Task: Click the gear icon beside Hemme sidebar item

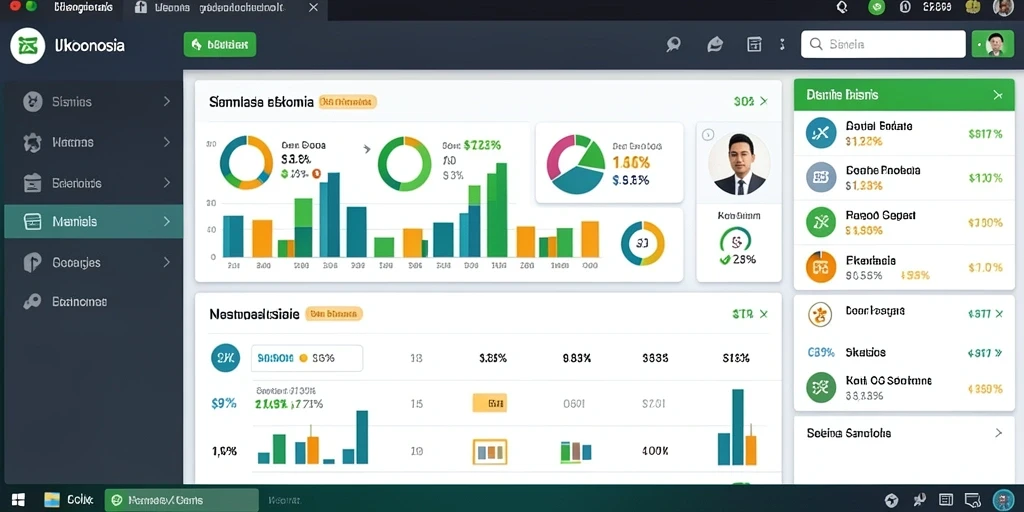Action: tap(32, 142)
